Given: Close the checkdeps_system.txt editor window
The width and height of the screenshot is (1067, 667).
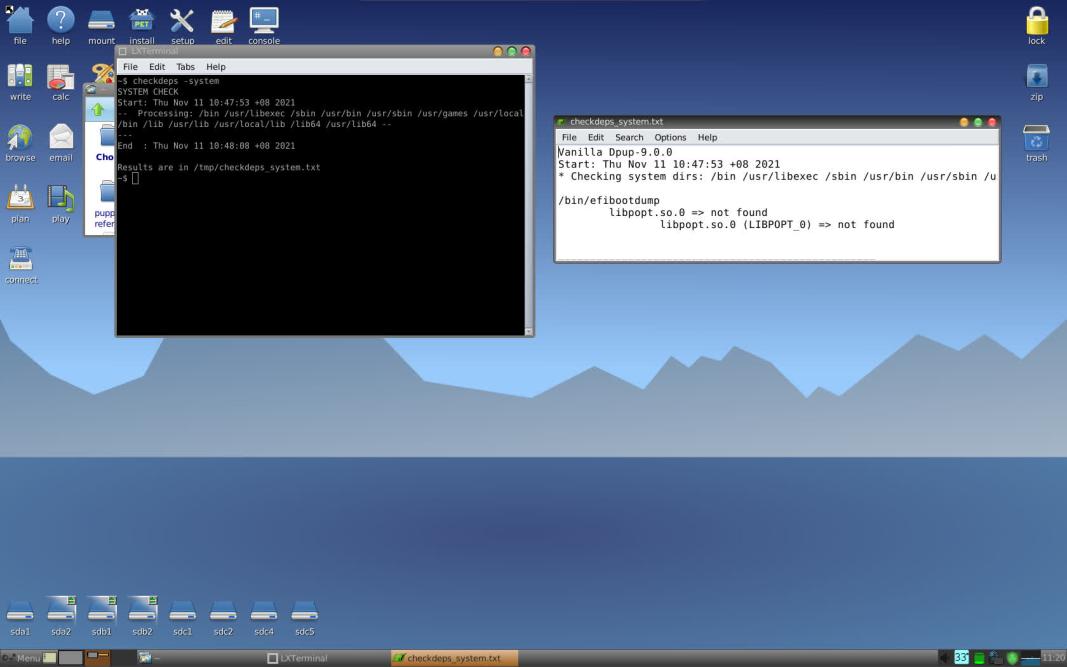Looking at the screenshot, I should coord(992,122).
